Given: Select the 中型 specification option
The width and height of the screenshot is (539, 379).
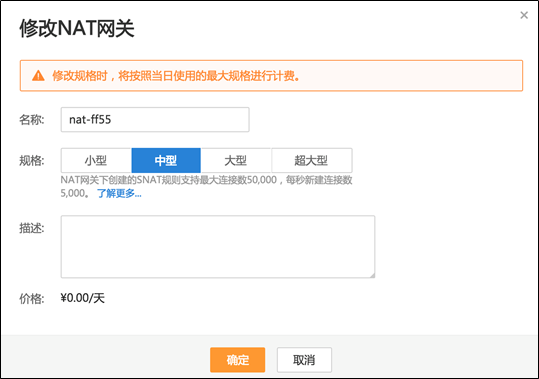Looking at the screenshot, I should tap(166, 160).
